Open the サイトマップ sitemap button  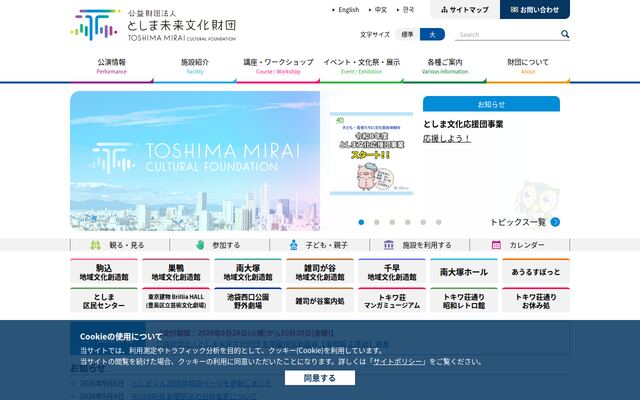pyautogui.click(x=465, y=9)
